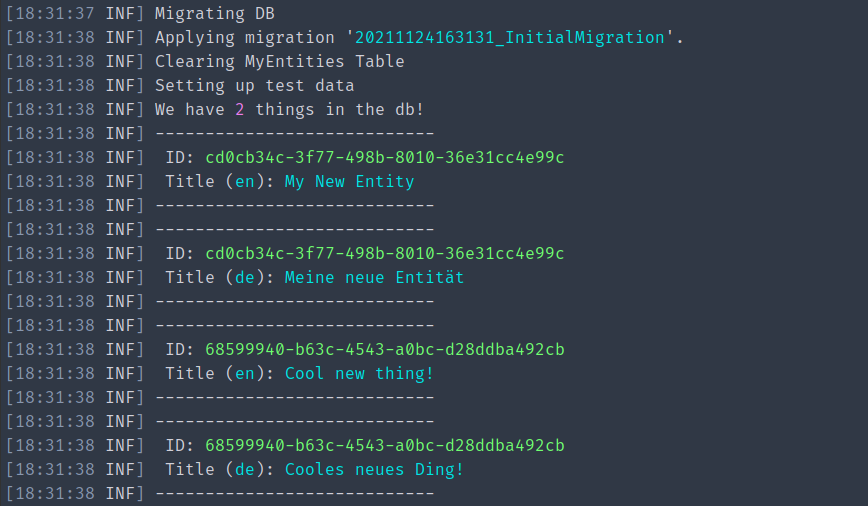Click the 'Cooles neues Ding!' title value
This screenshot has height=506, width=868.
coord(374,469)
